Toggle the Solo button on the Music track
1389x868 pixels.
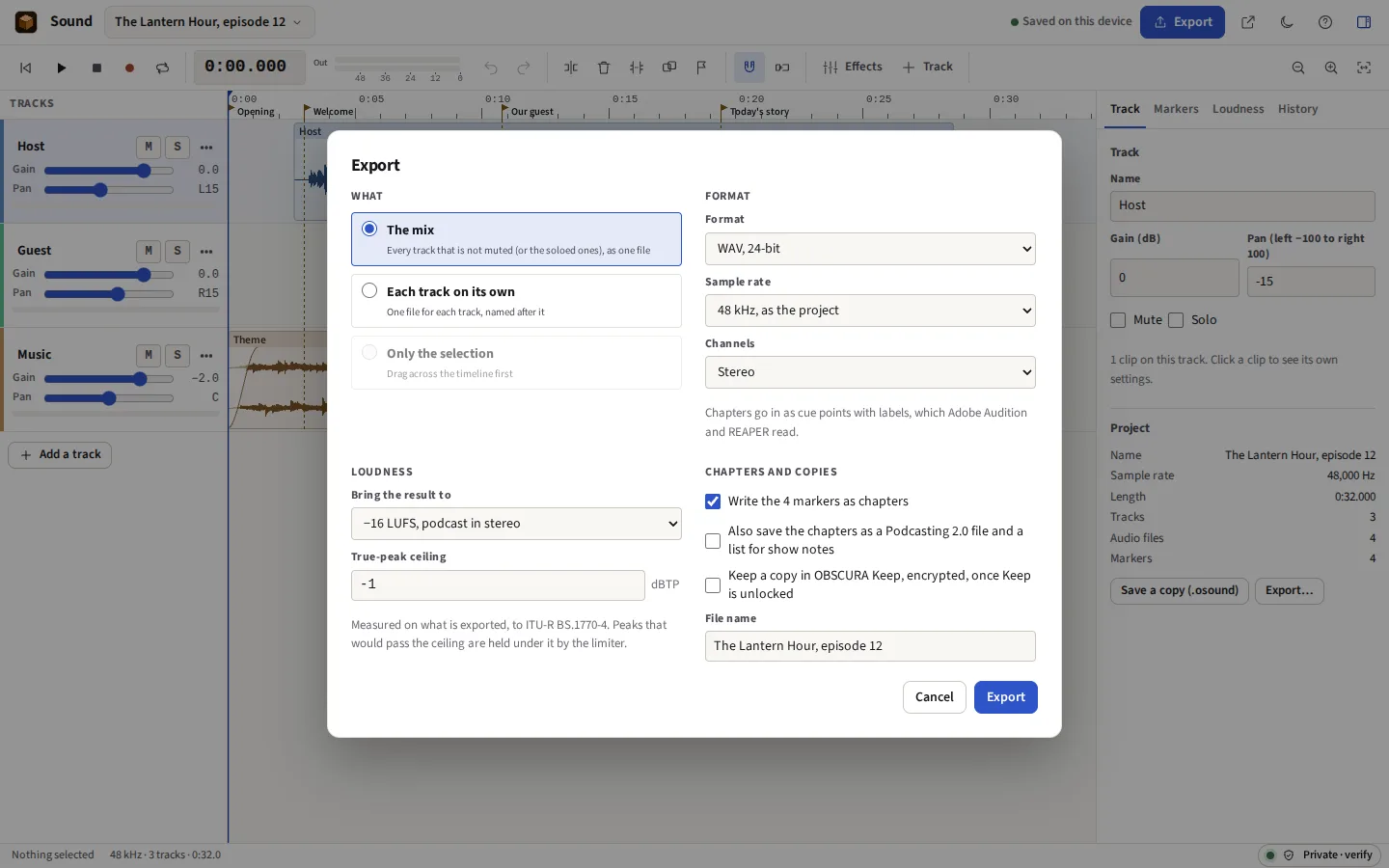(177, 355)
